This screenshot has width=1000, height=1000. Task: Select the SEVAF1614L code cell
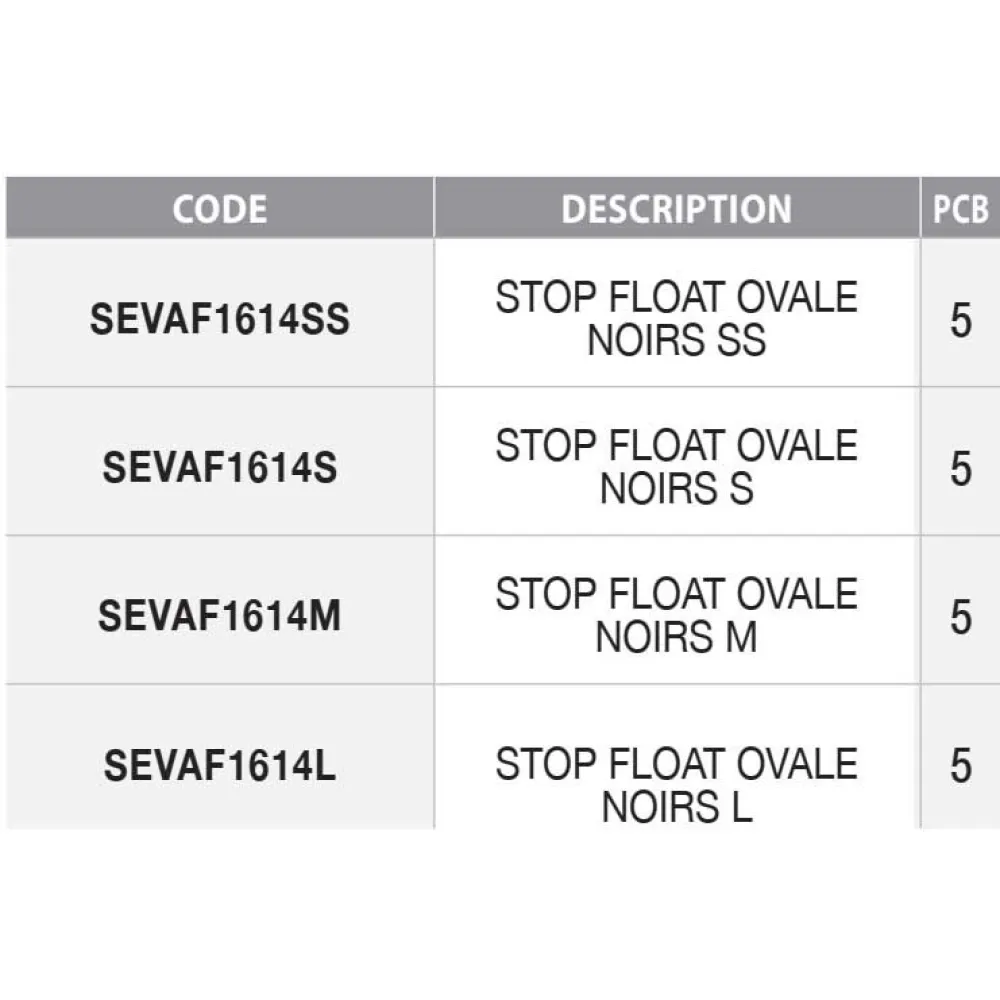tap(220, 767)
